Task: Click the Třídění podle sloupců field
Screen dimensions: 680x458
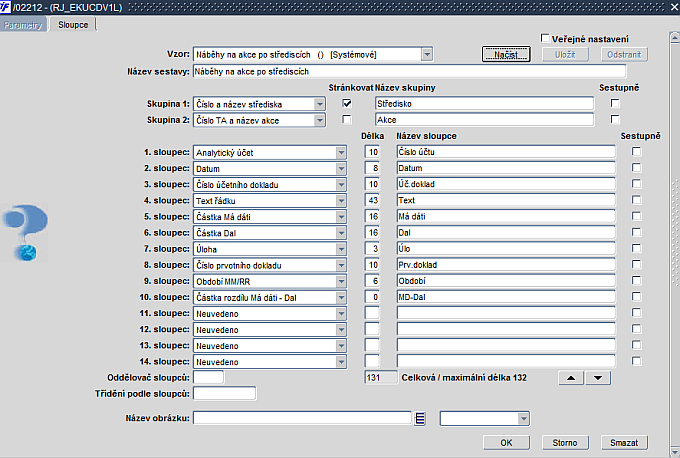Action: (x=224, y=393)
